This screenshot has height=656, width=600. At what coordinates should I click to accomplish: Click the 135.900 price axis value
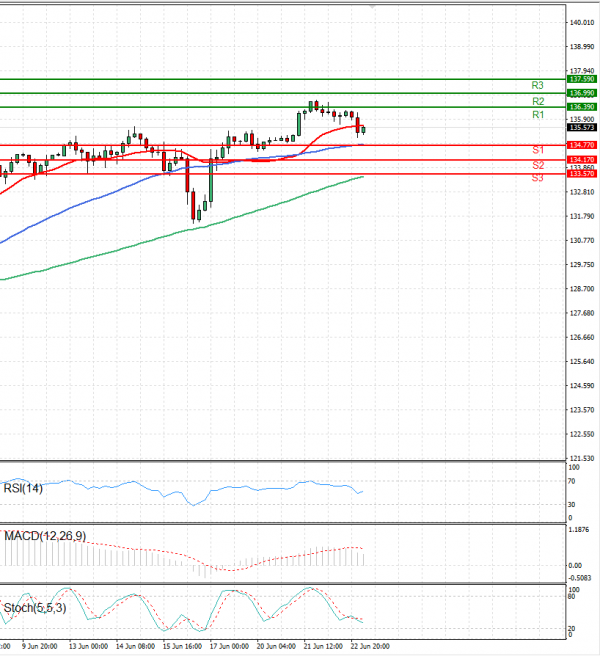[x=582, y=120]
